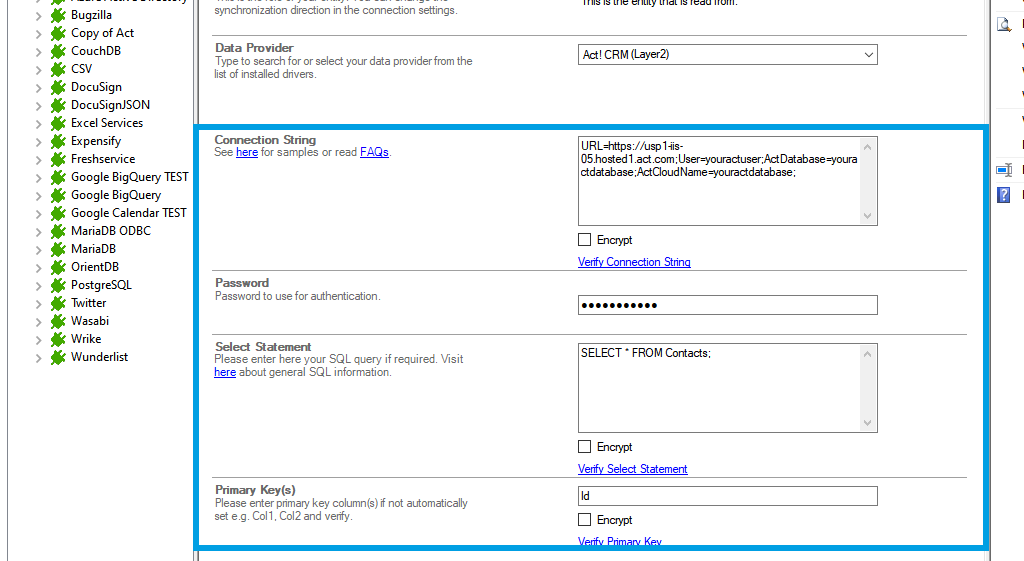
Task: Click the CouchDB puzzle icon
Action: (x=58, y=51)
